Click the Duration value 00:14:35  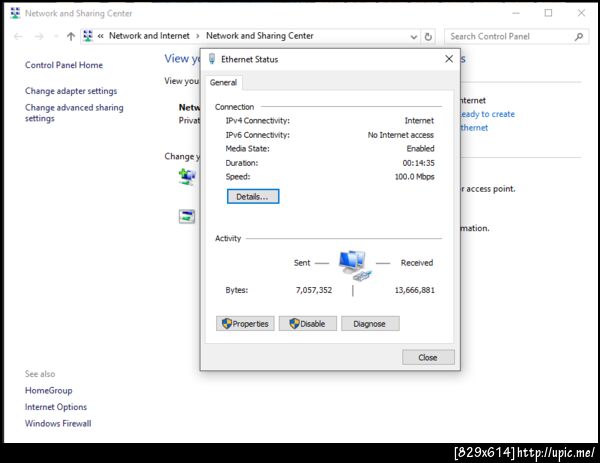coord(419,163)
